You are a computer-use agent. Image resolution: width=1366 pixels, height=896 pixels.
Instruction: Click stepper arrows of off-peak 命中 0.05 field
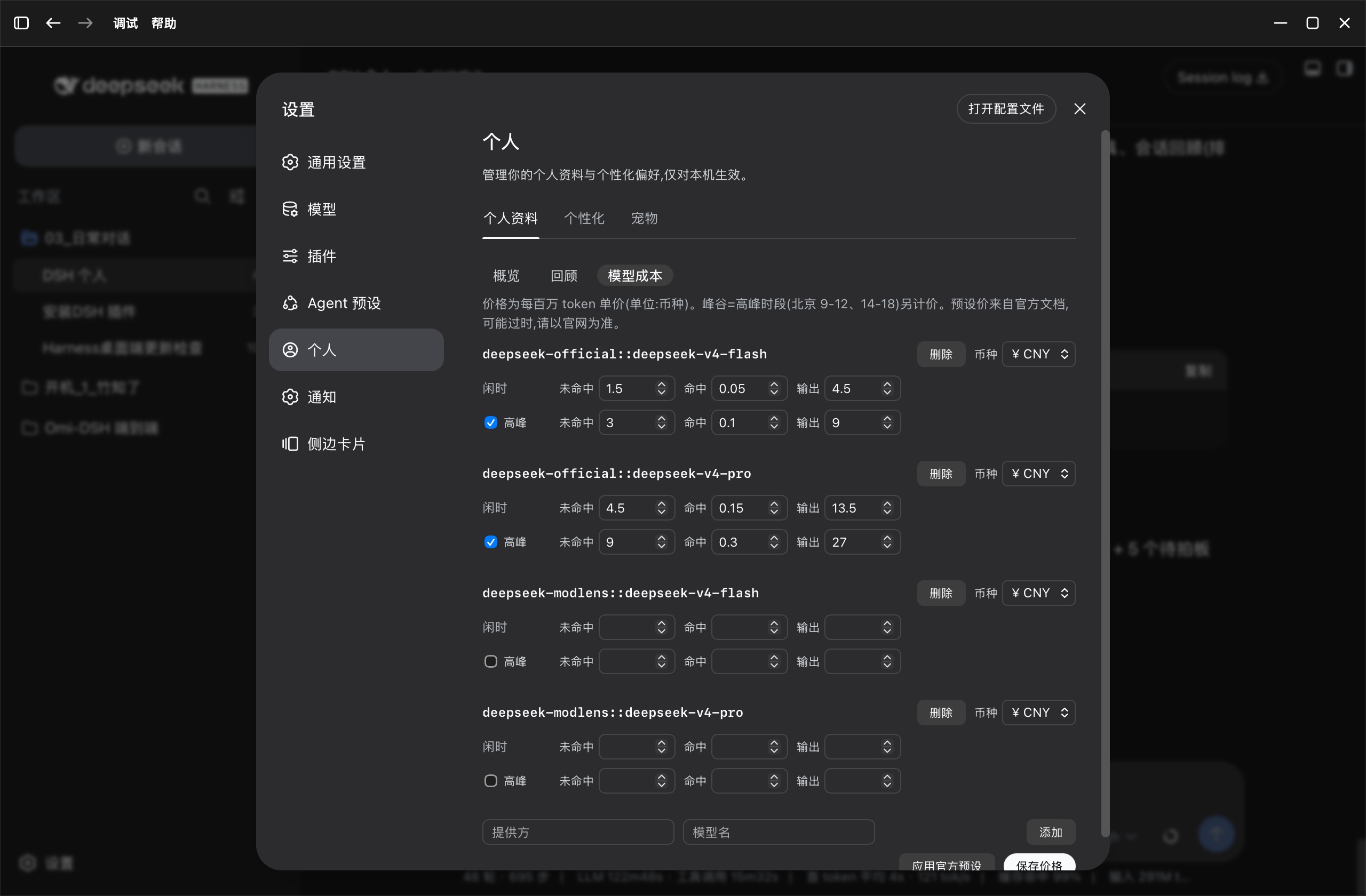click(774, 389)
